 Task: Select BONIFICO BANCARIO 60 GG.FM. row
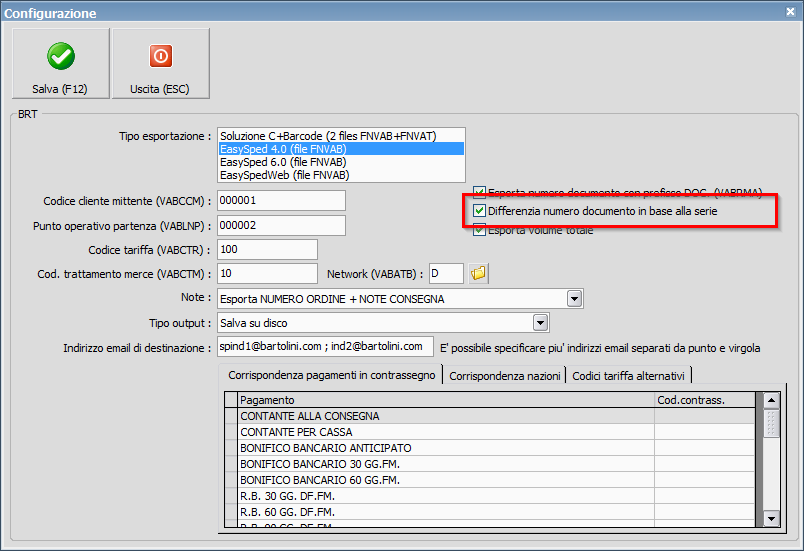point(490,480)
